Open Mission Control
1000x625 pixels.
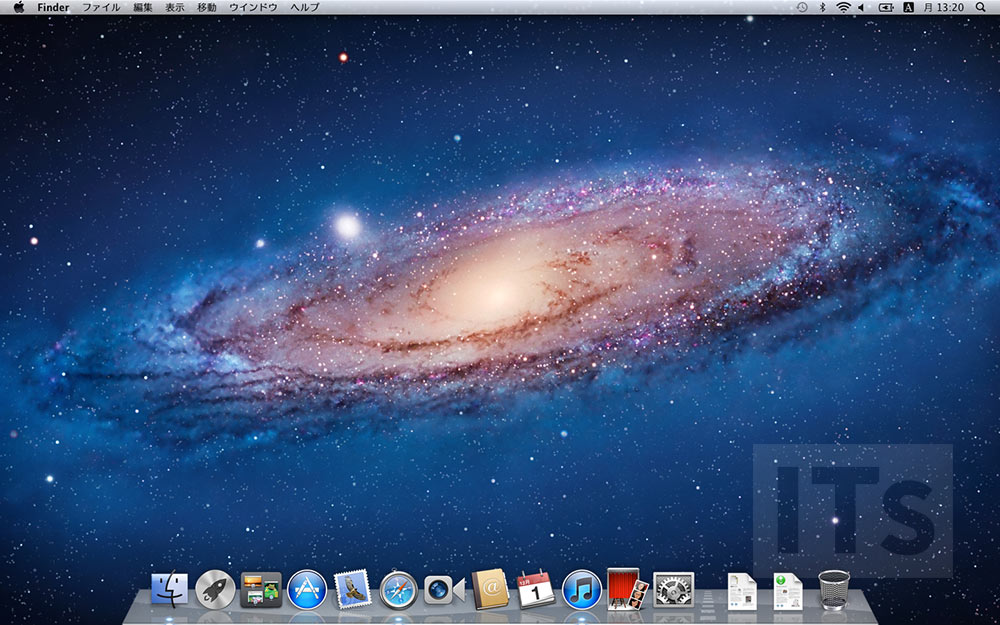(262, 590)
